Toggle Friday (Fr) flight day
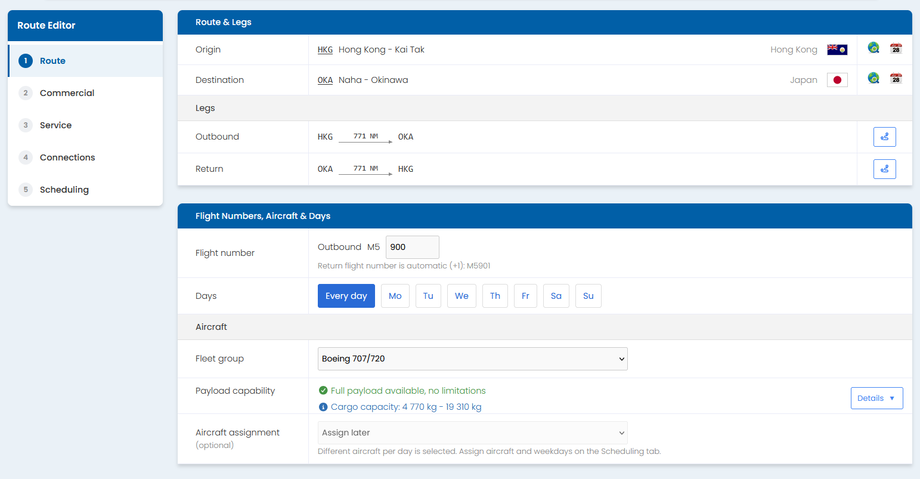Viewport: 920px width, 479px height. (x=525, y=296)
